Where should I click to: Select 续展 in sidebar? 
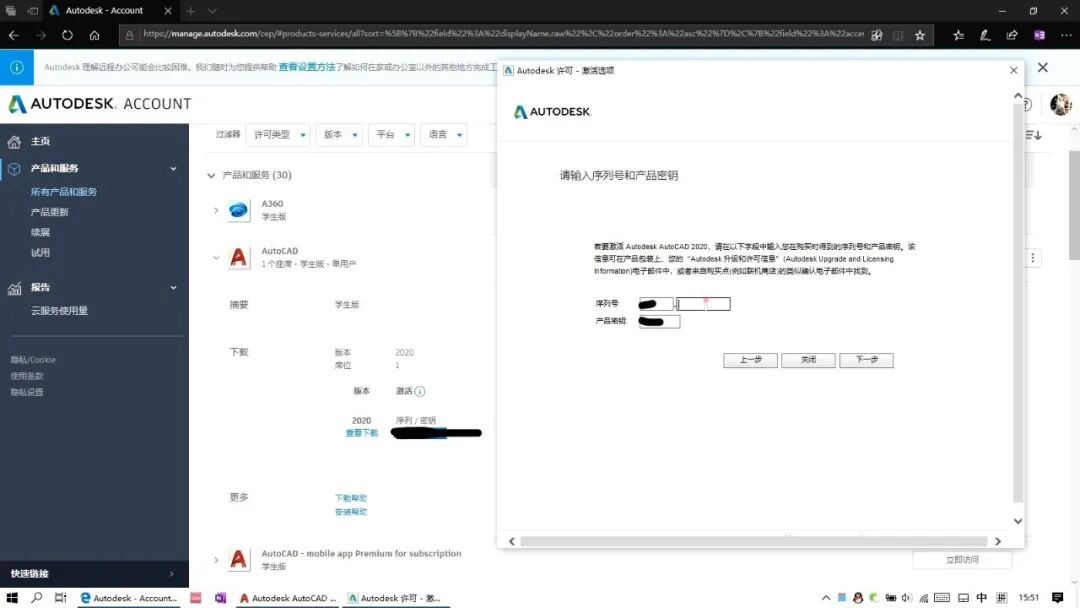[x=40, y=232]
